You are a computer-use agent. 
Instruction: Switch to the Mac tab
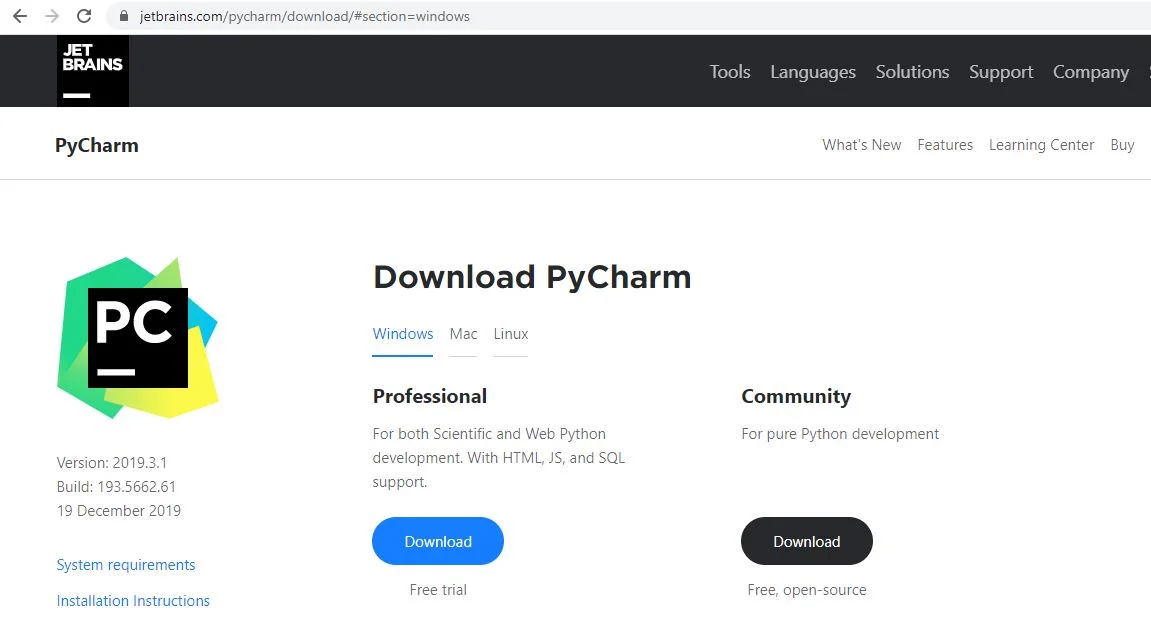[x=463, y=334]
